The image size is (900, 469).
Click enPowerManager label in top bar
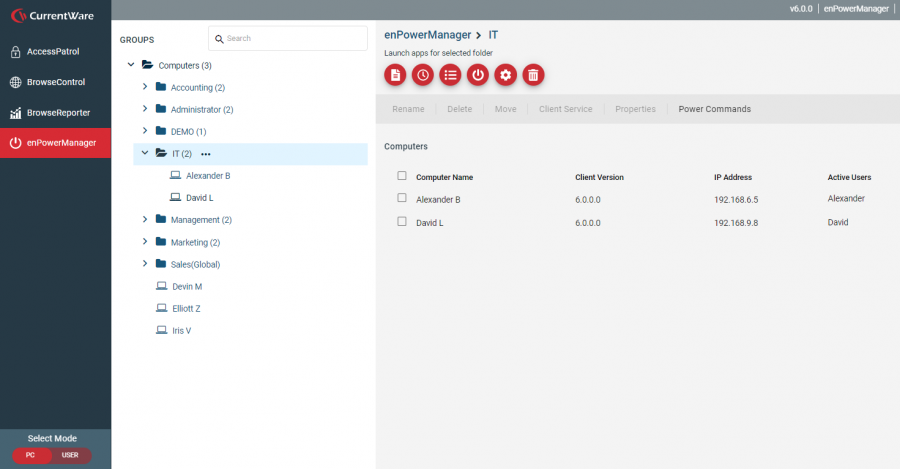point(856,9)
